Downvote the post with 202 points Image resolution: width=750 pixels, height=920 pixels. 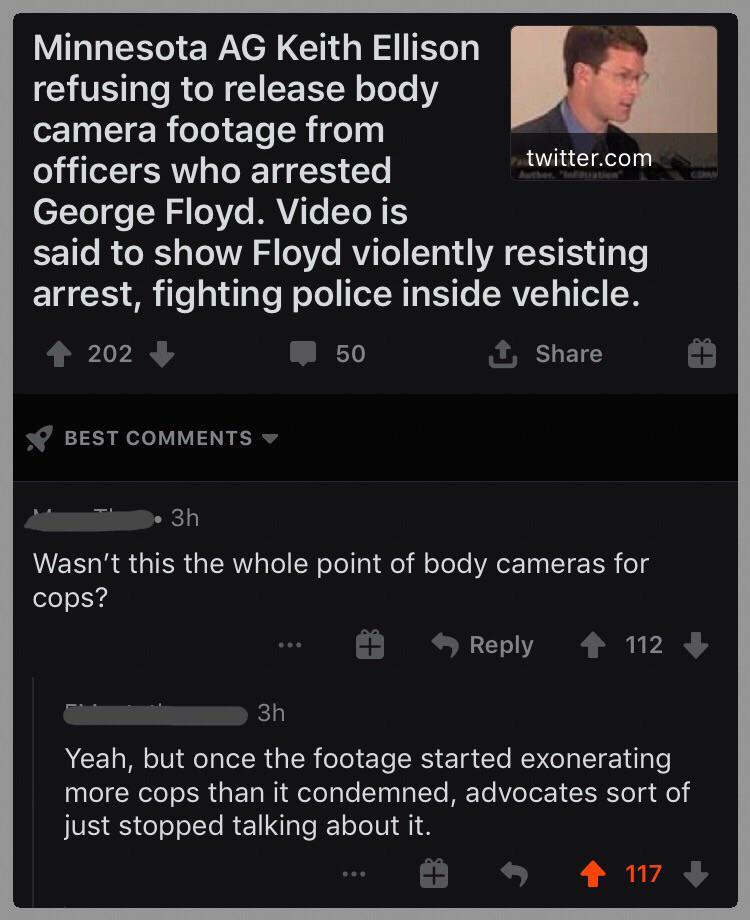coord(162,354)
